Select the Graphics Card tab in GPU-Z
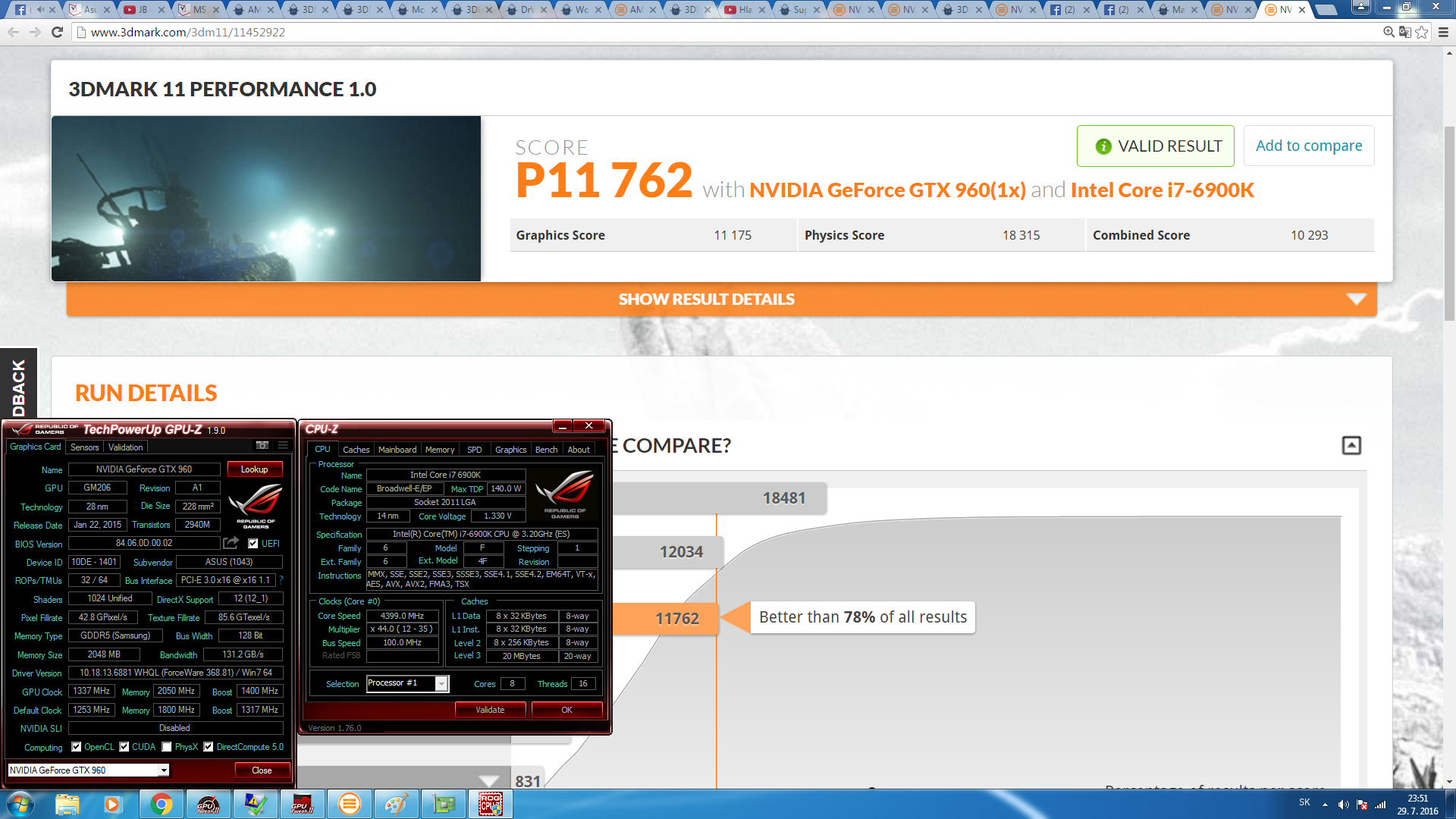 point(36,447)
